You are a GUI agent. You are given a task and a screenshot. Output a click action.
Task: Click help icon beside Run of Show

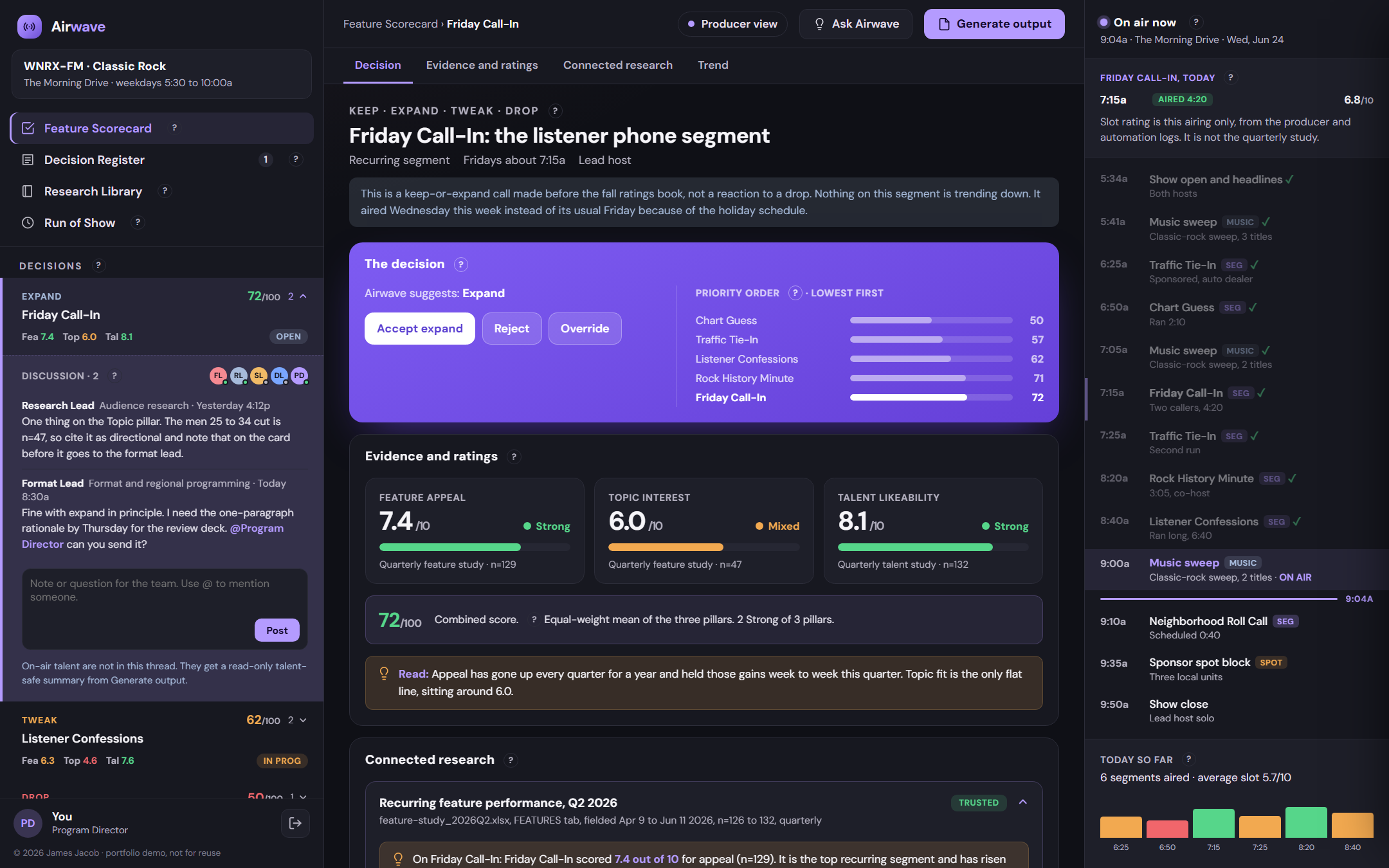[138, 222]
